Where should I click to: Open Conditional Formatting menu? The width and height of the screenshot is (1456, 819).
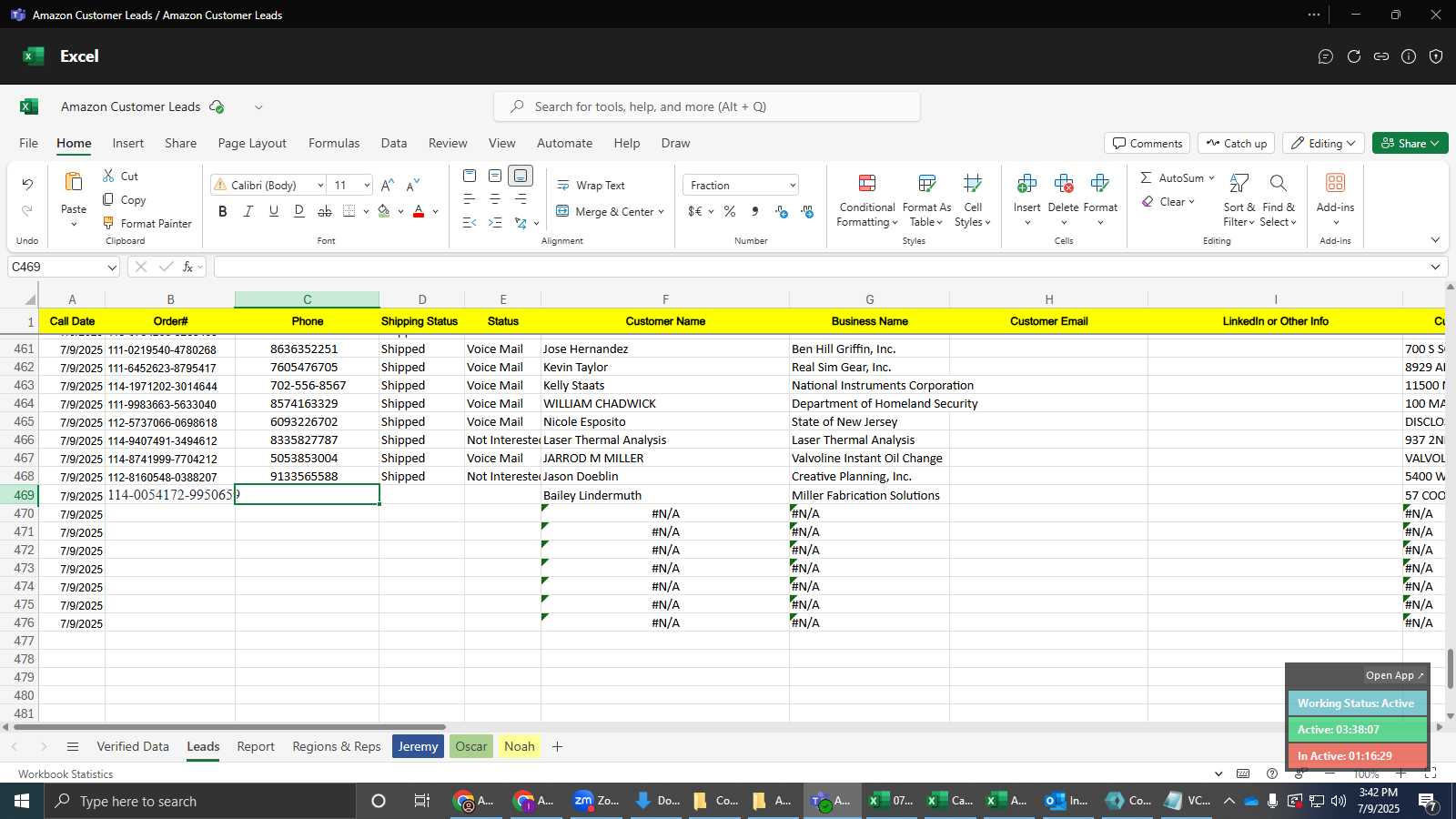867,200
